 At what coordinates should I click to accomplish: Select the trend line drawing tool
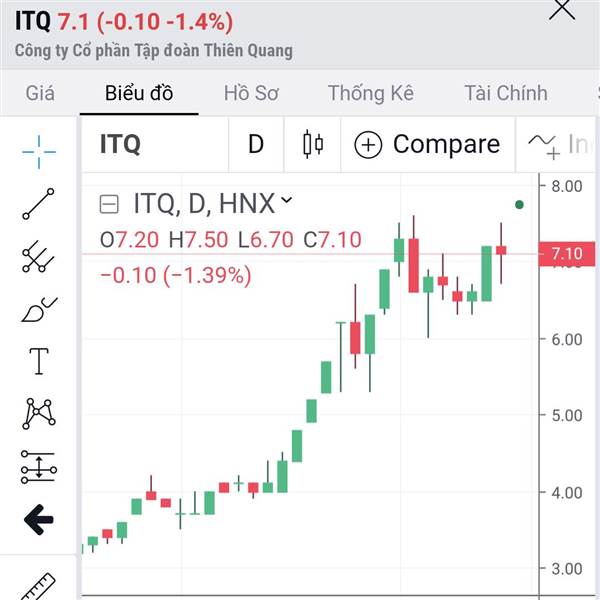pos(39,204)
